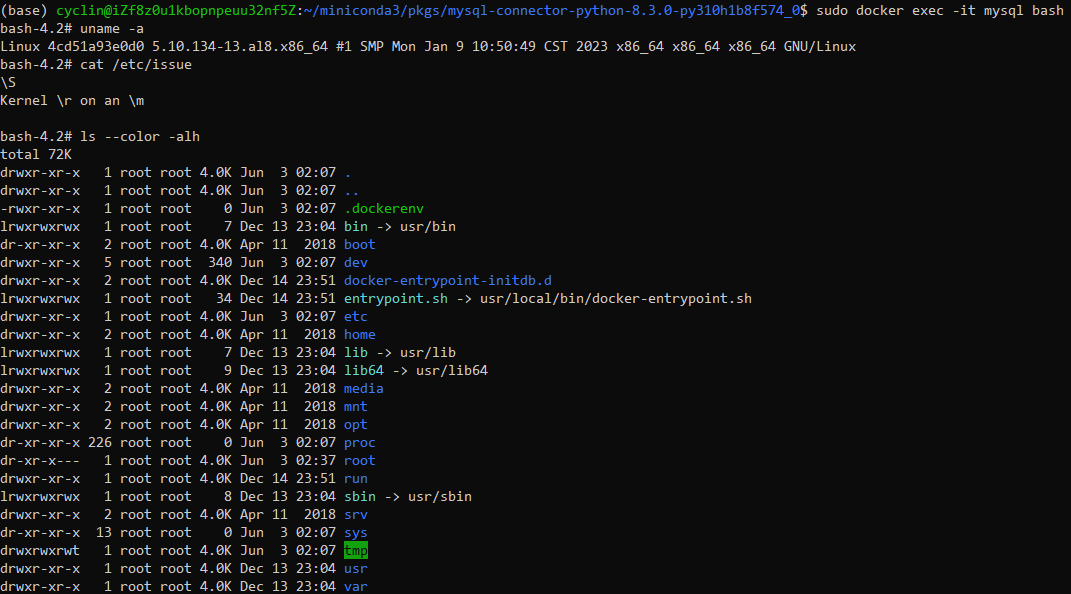Click the entrypoint.sh symlink name
Viewport: 1071px width, 594px height.
(395, 299)
